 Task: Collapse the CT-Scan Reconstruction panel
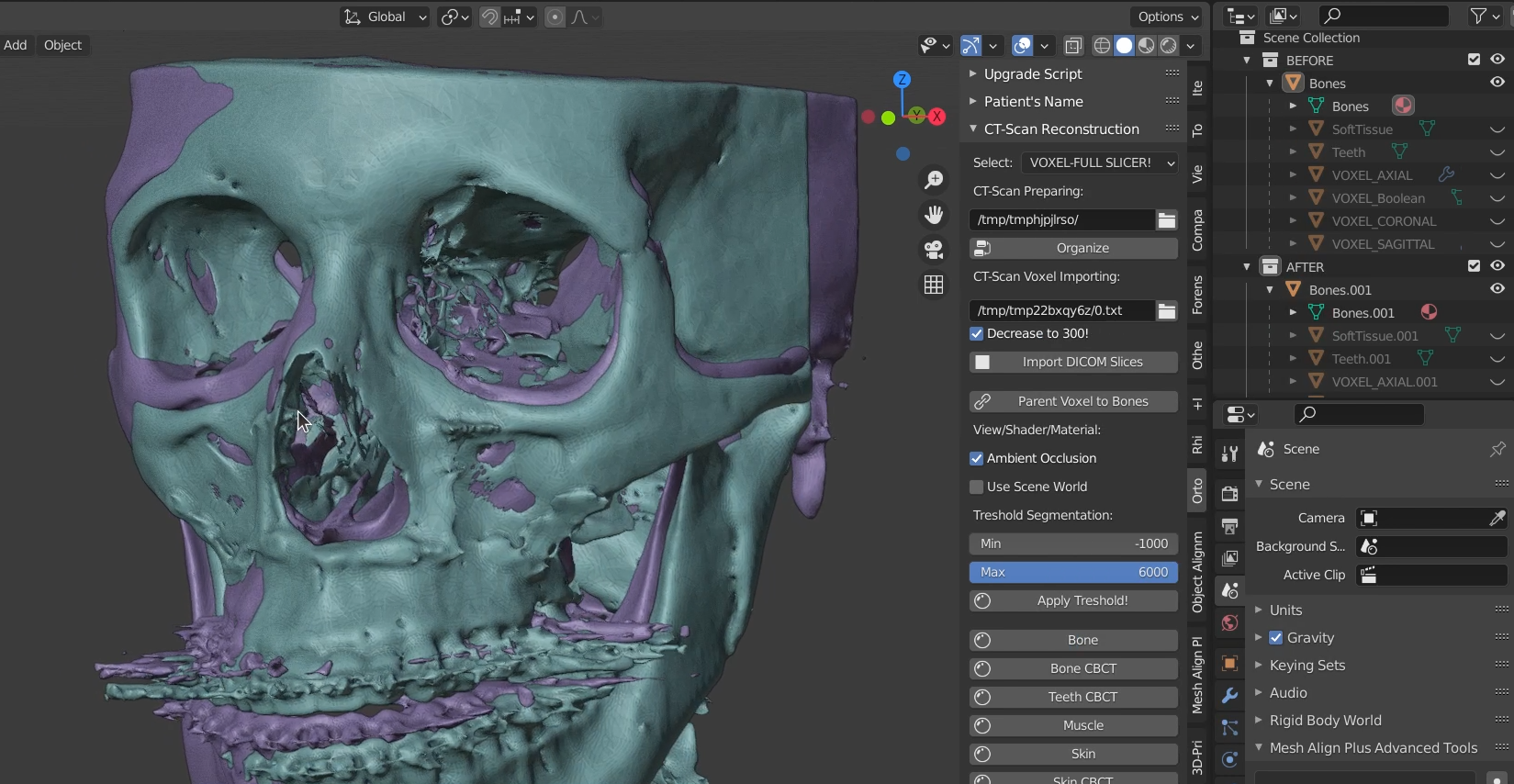[973, 129]
